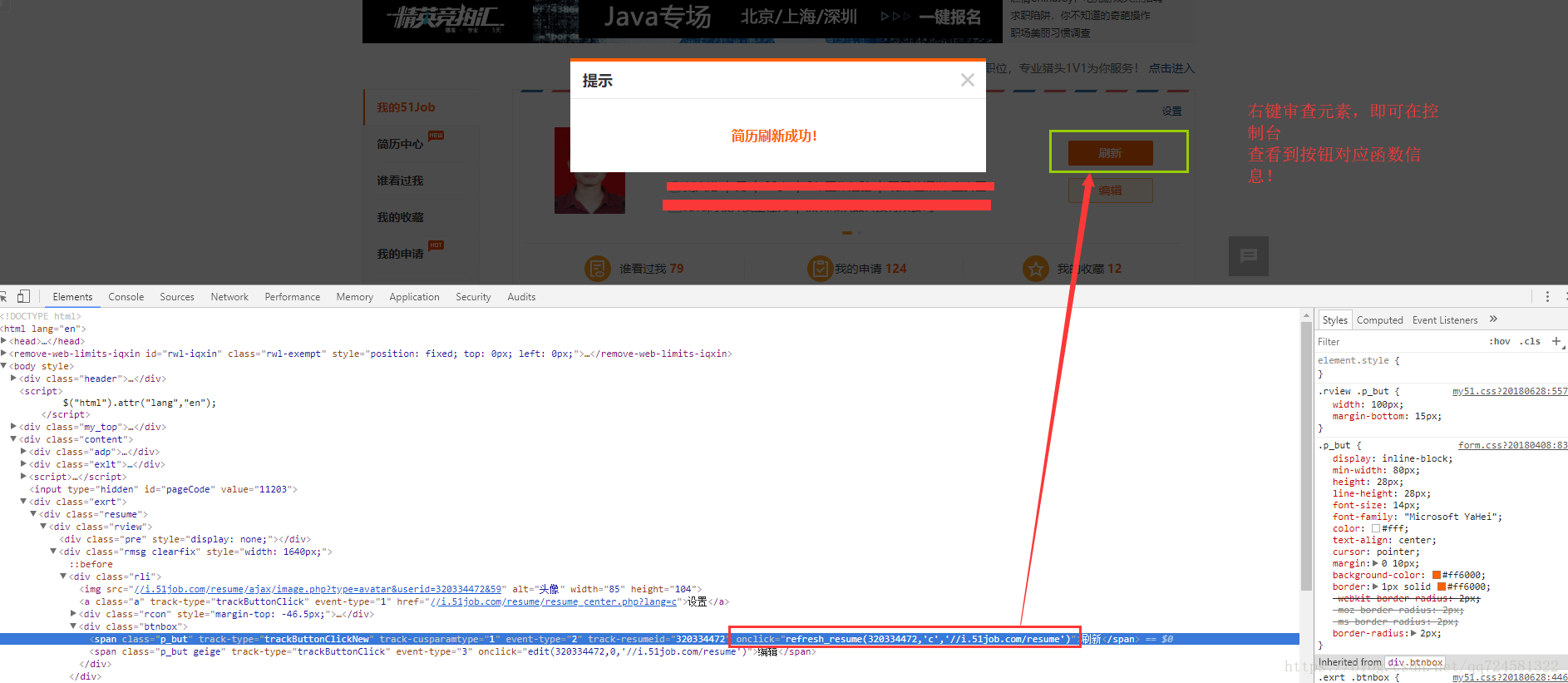Follow the avatar image.php src link
The width and height of the screenshot is (1568, 683).
[318, 589]
